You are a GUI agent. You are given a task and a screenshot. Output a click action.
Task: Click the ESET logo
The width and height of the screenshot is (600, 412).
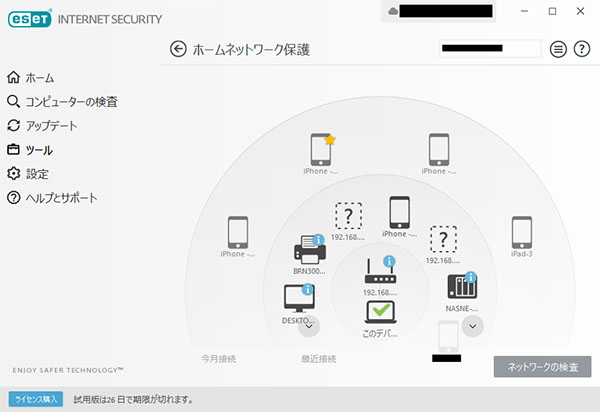click(x=29, y=19)
